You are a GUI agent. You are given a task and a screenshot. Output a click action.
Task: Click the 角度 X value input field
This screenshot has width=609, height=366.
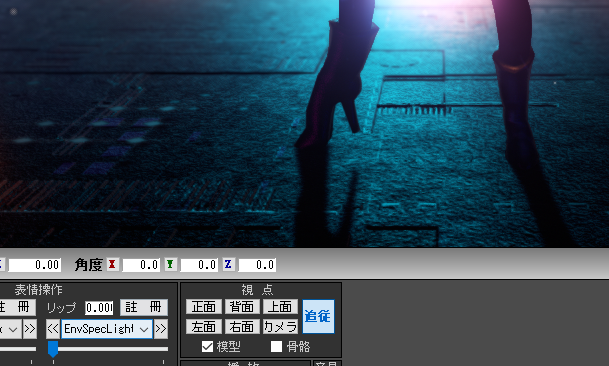141,265
